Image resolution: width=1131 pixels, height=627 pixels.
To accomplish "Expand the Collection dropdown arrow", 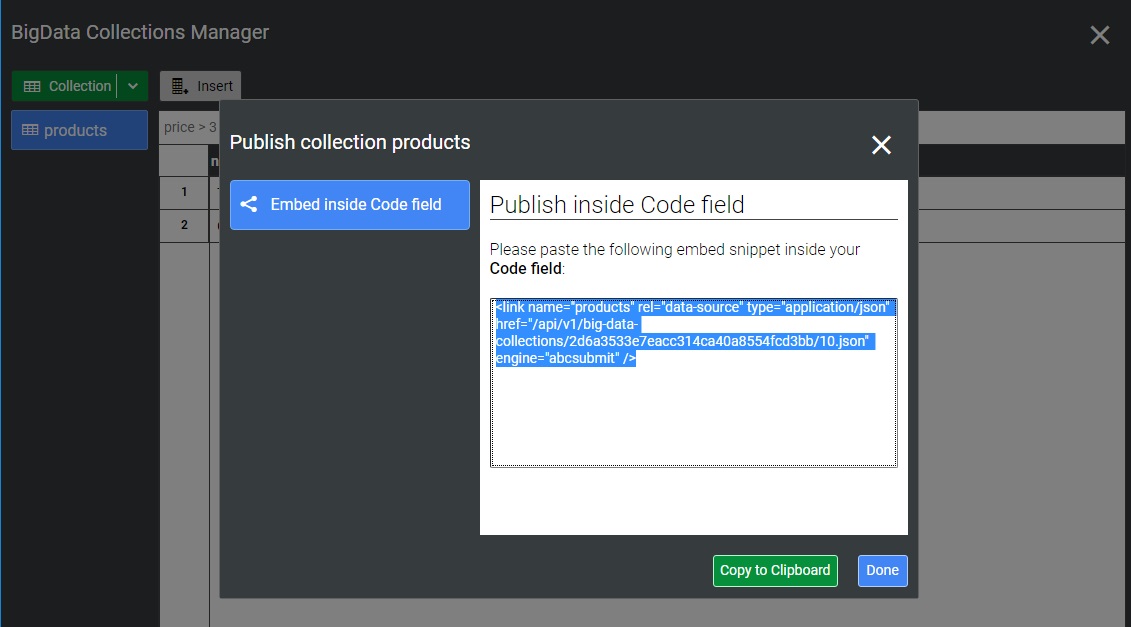I will click(x=133, y=87).
